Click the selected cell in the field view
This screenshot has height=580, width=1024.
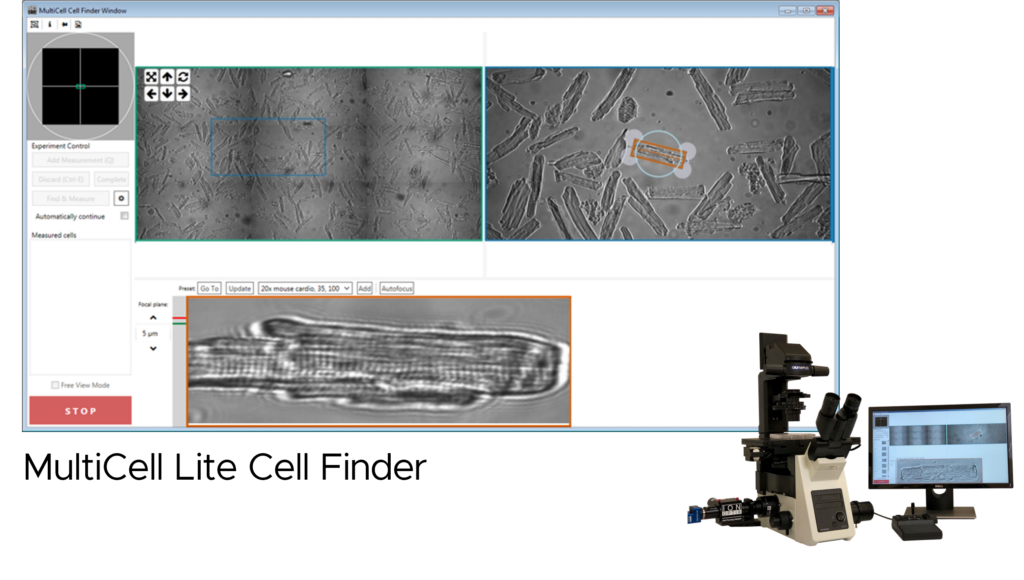pos(659,154)
